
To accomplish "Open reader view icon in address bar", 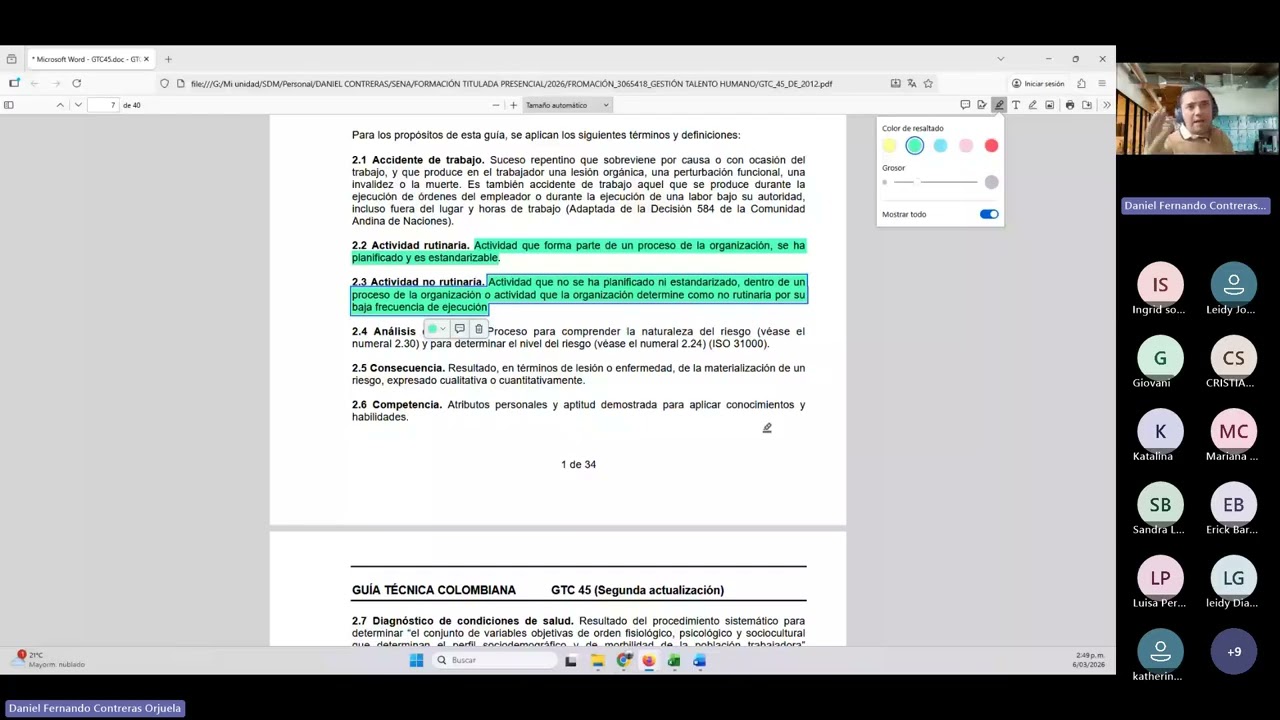I will click(895, 83).
